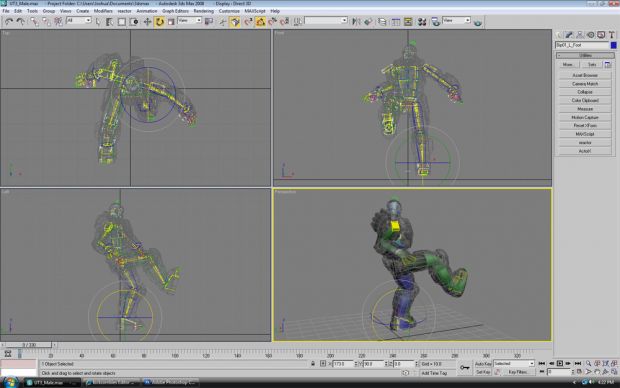Open the File menu
The image size is (620, 388).
[x=6, y=11]
